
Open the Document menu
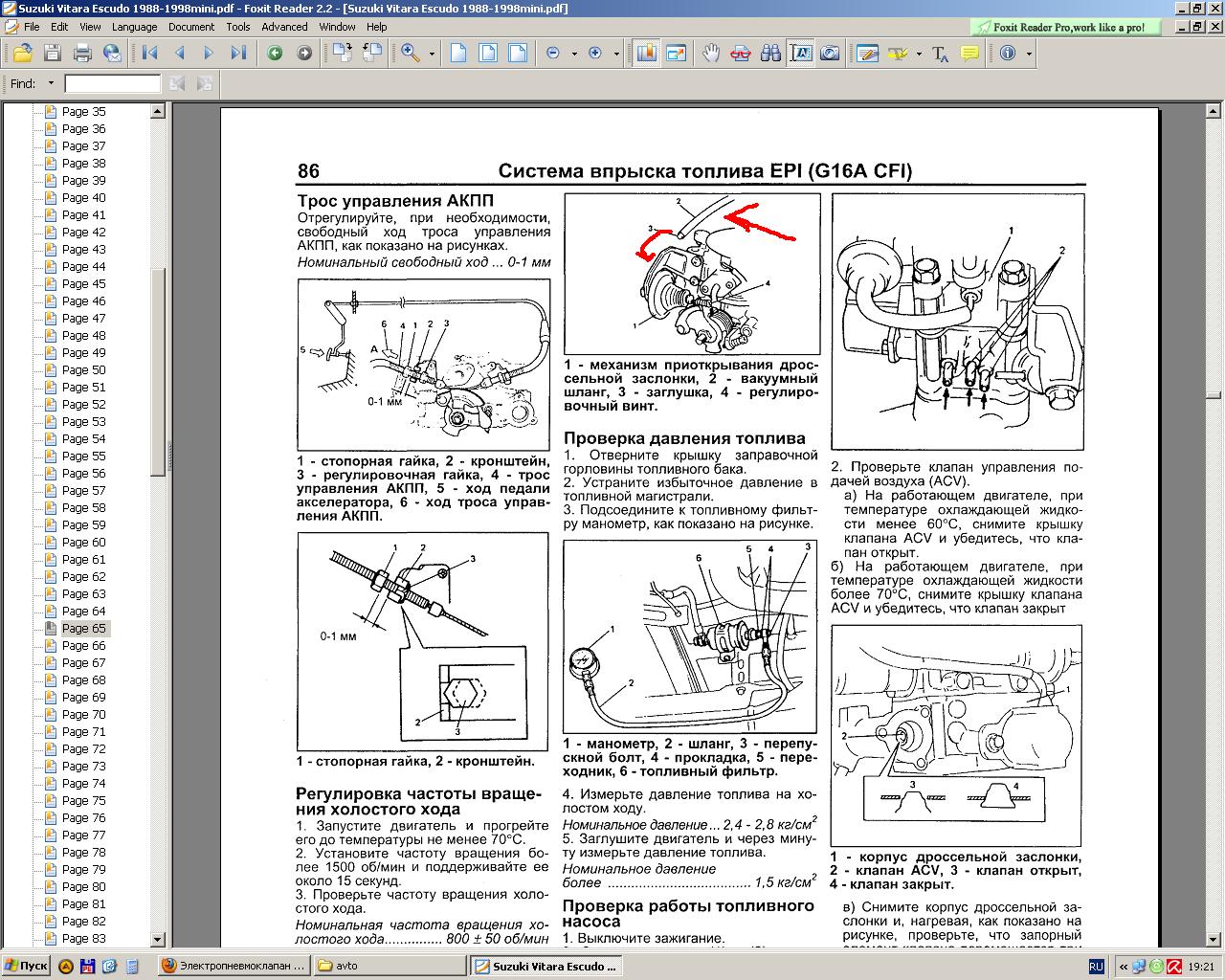pos(191,27)
